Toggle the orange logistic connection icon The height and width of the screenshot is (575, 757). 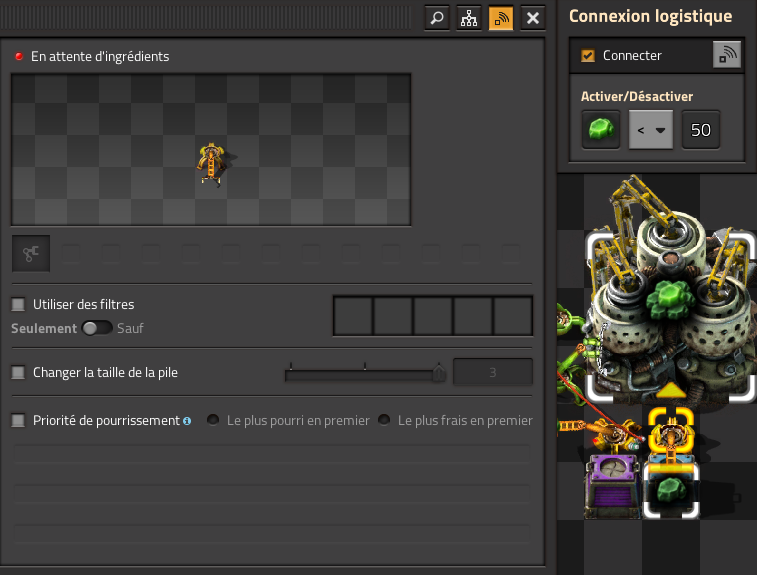click(501, 18)
